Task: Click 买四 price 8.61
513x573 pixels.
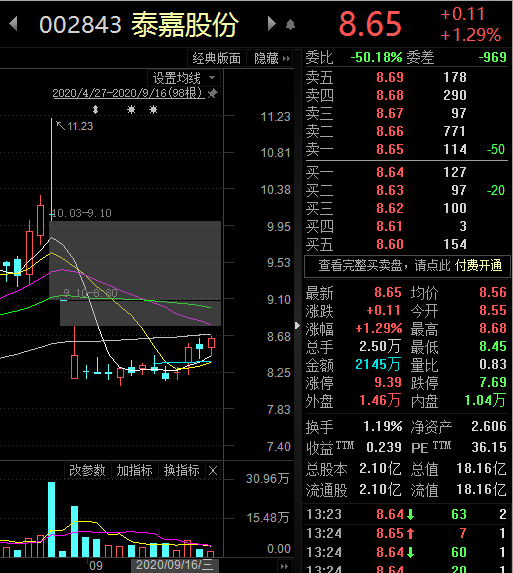Action: click(x=390, y=226)
